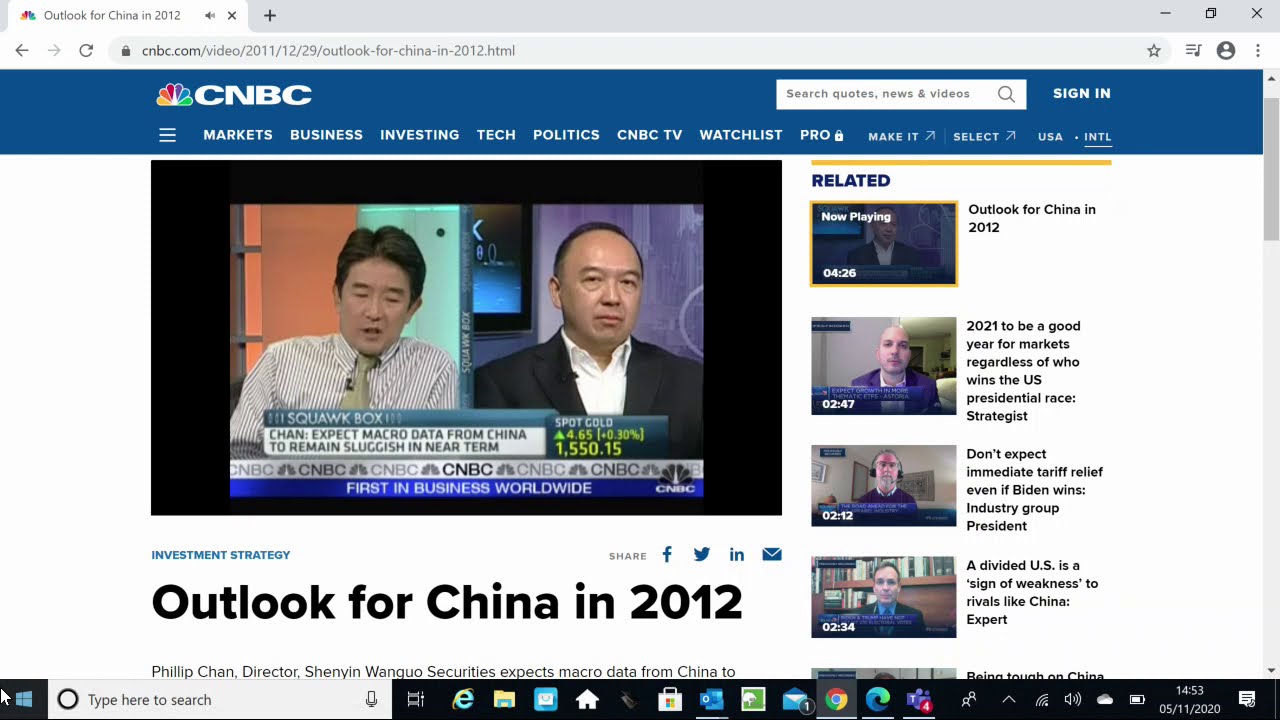Click the taskbar microphone icon

point(371,700)
